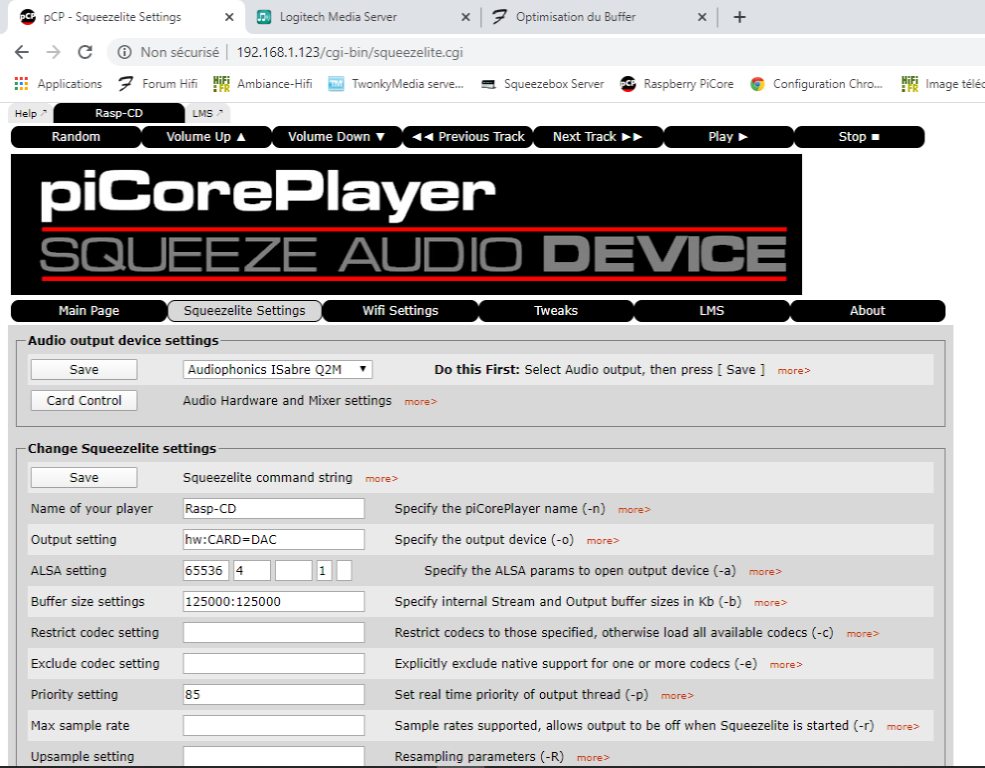
Task: Edit Name of your player field
Action: pos(274,509)
